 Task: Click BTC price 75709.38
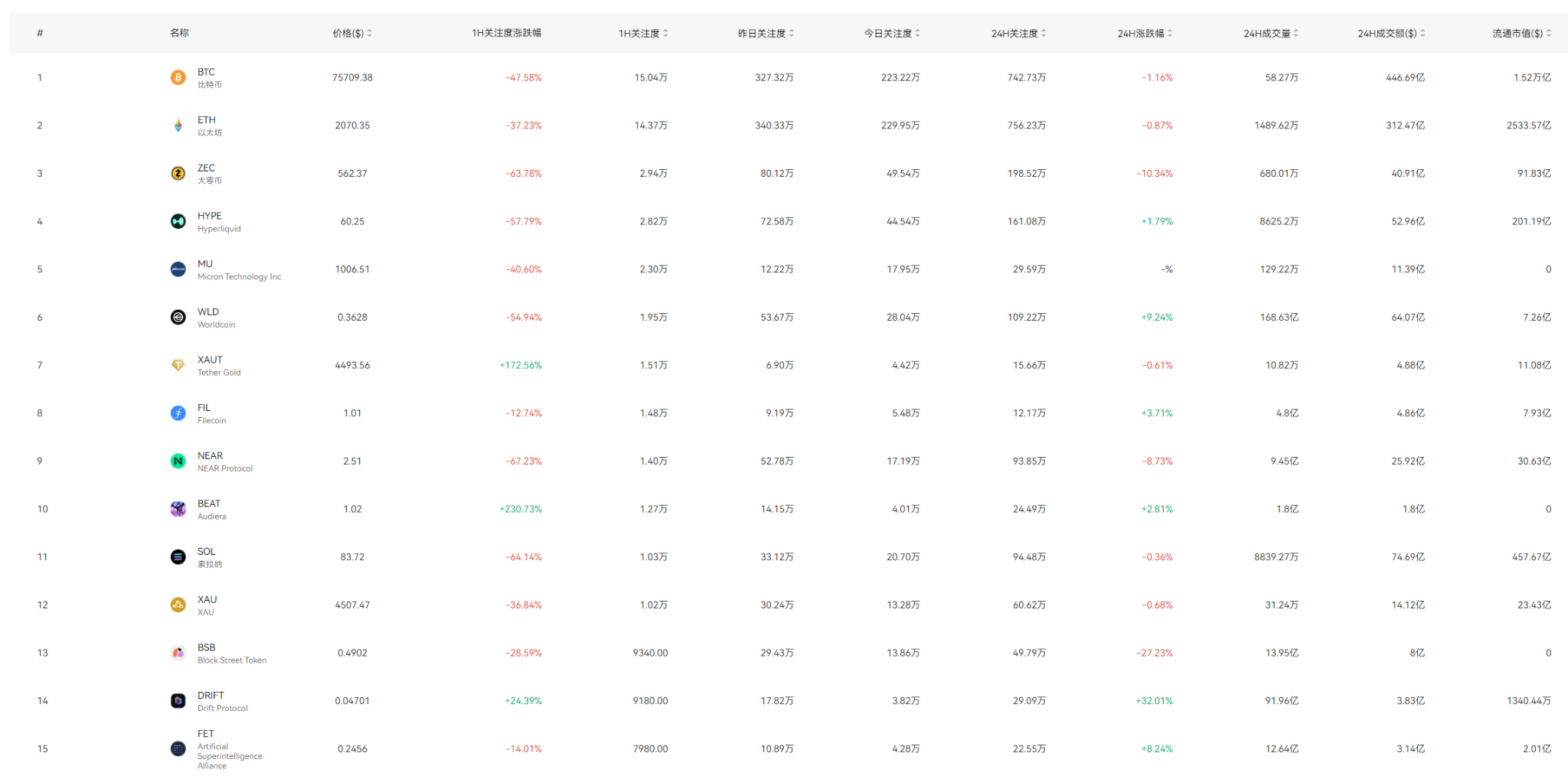353,77
